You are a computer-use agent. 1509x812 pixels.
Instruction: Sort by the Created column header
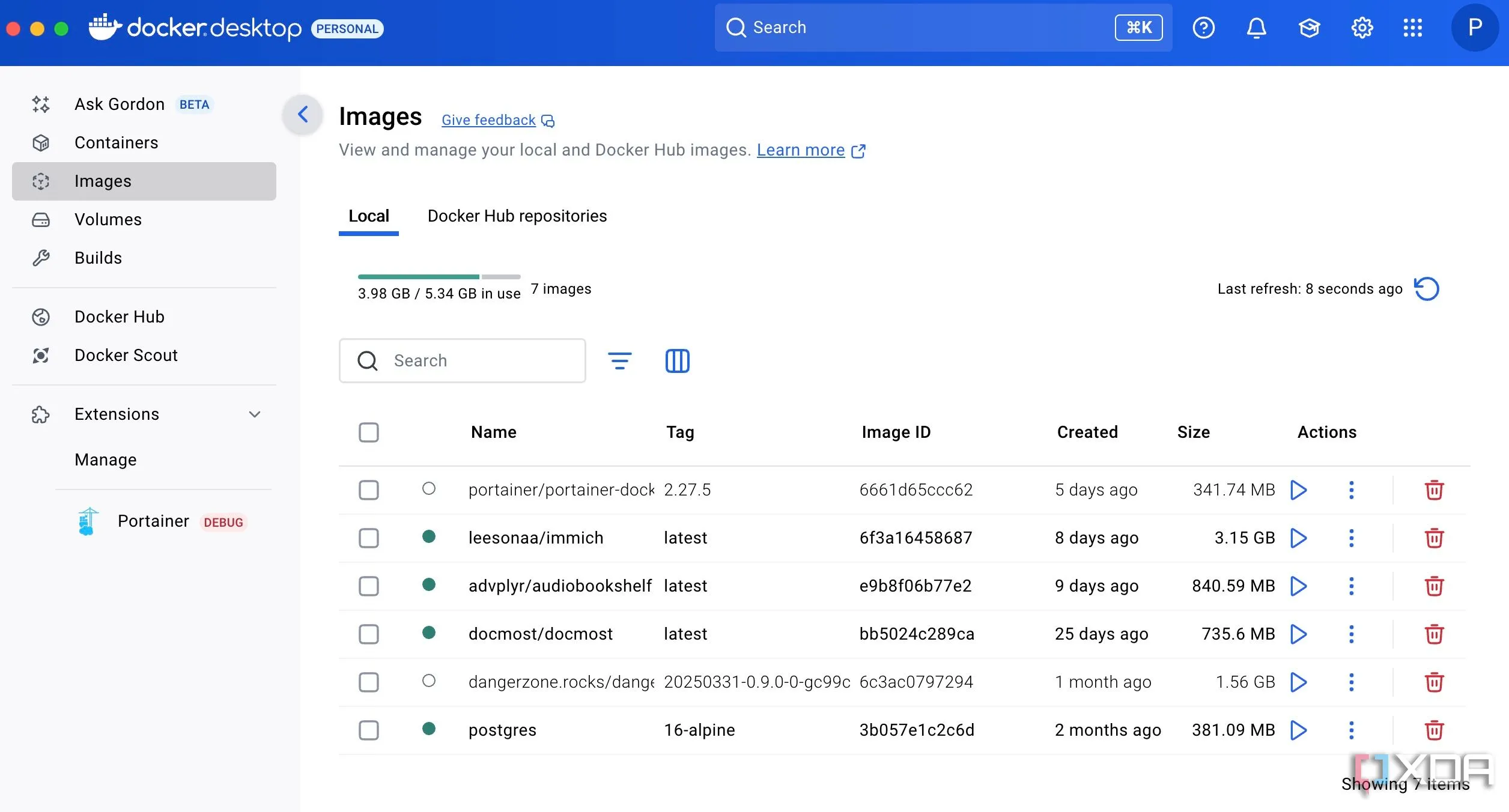(1087, 432)
